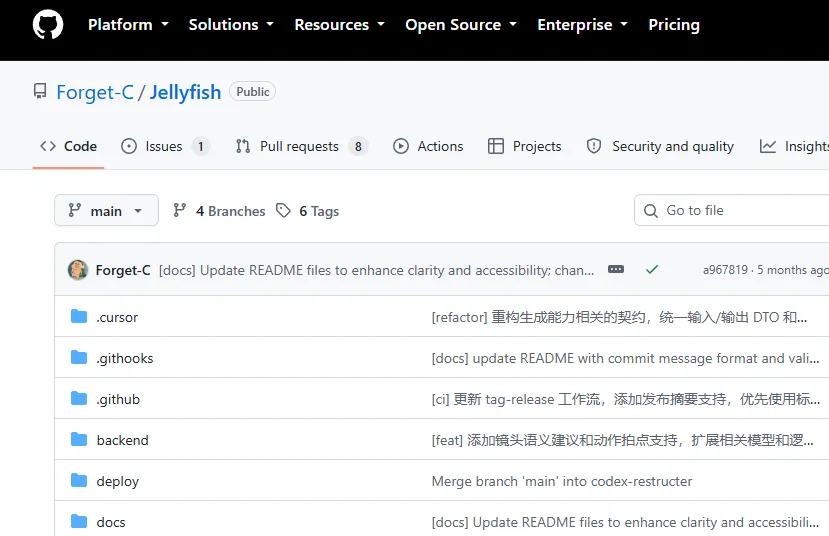Expand the Platform menu
Screen dimensions: 829x536
coord(128,24)
